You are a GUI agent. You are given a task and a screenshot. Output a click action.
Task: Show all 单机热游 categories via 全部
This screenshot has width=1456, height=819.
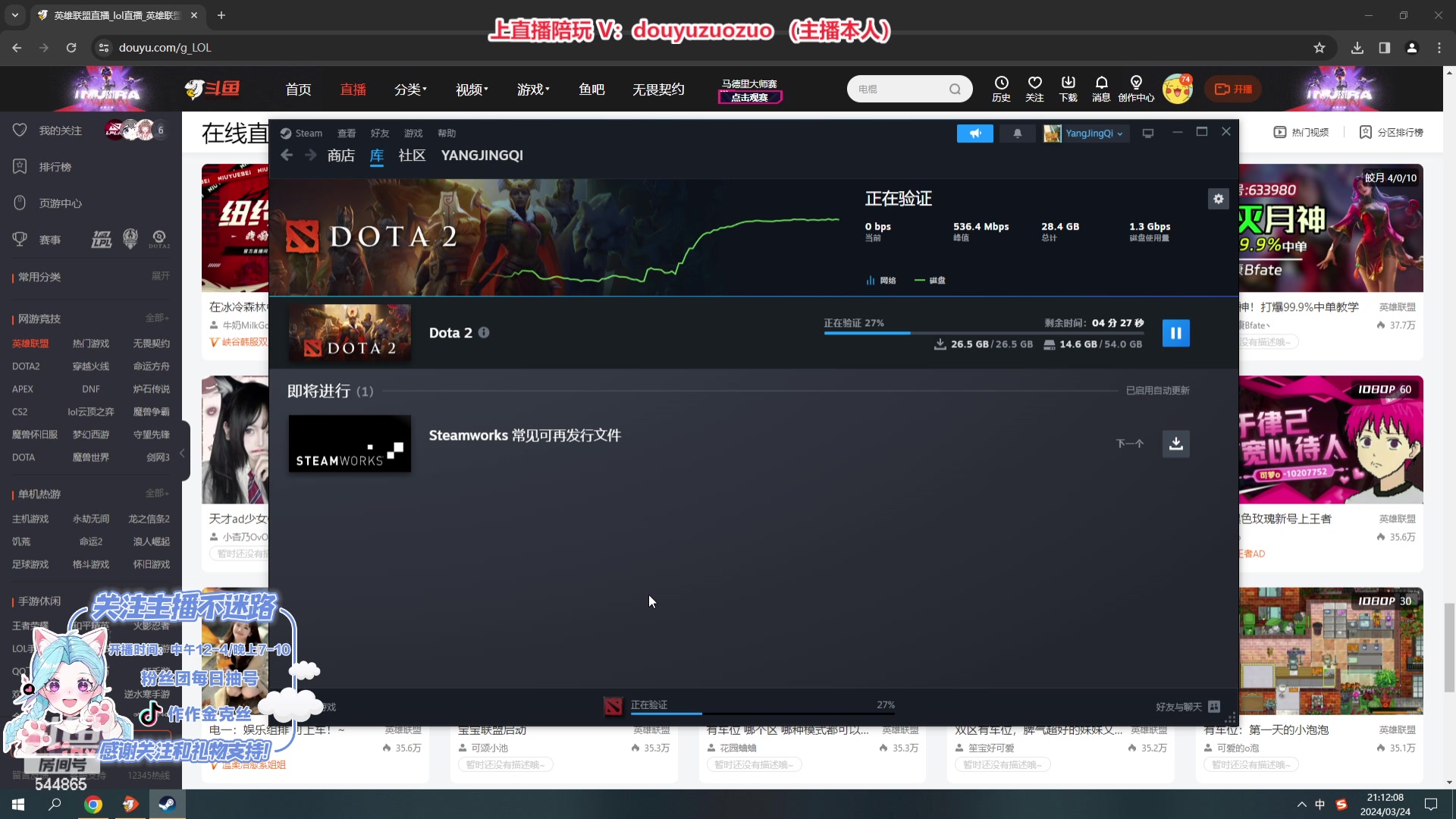pos(158,493)
